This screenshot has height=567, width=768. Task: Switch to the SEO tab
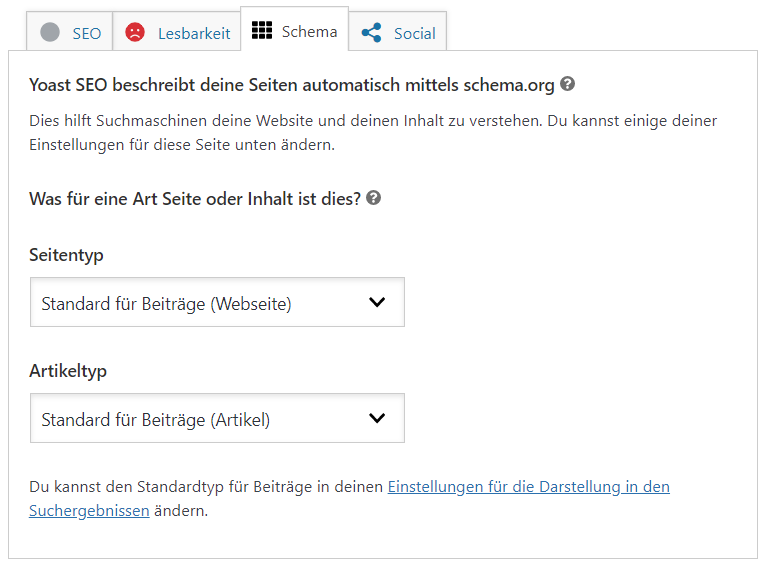70,31
